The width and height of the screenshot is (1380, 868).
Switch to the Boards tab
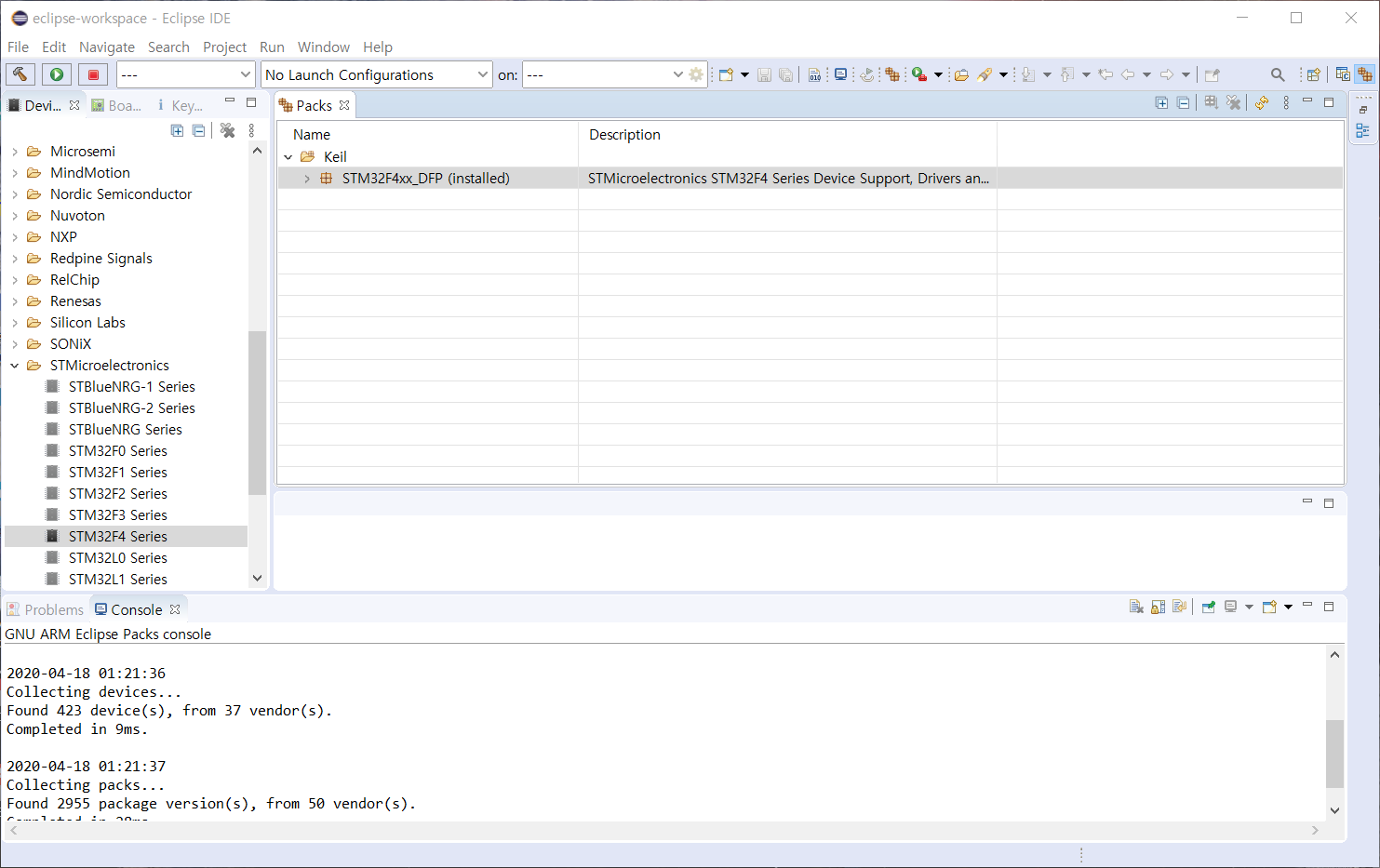(x=117, y=105)
